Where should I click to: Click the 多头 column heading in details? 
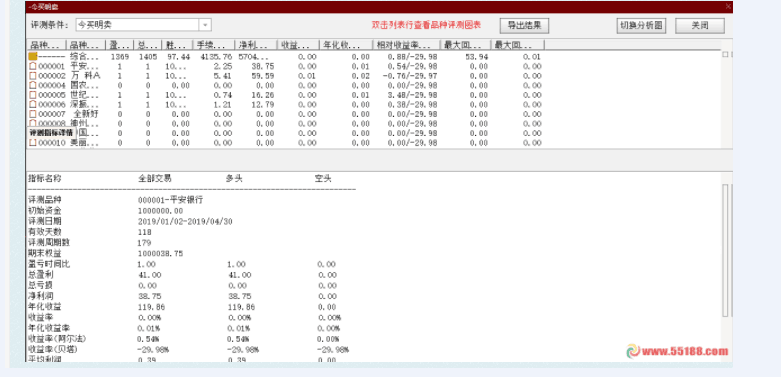234,178
